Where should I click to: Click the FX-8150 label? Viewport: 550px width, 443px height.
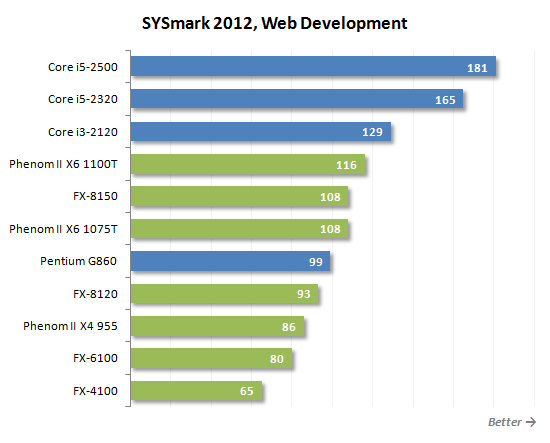click(95, 196)
